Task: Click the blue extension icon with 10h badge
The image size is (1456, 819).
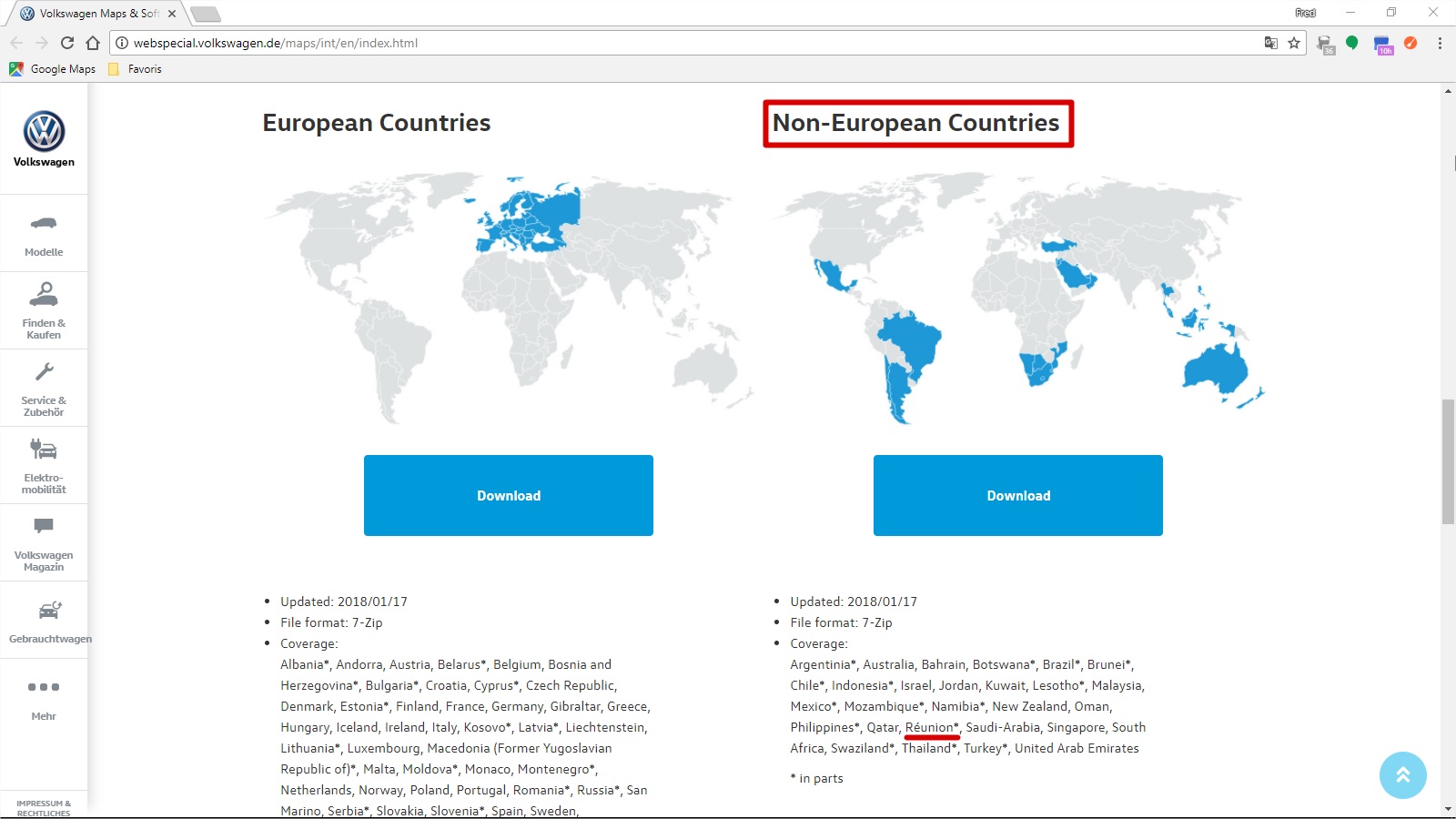Action: 1382,44
